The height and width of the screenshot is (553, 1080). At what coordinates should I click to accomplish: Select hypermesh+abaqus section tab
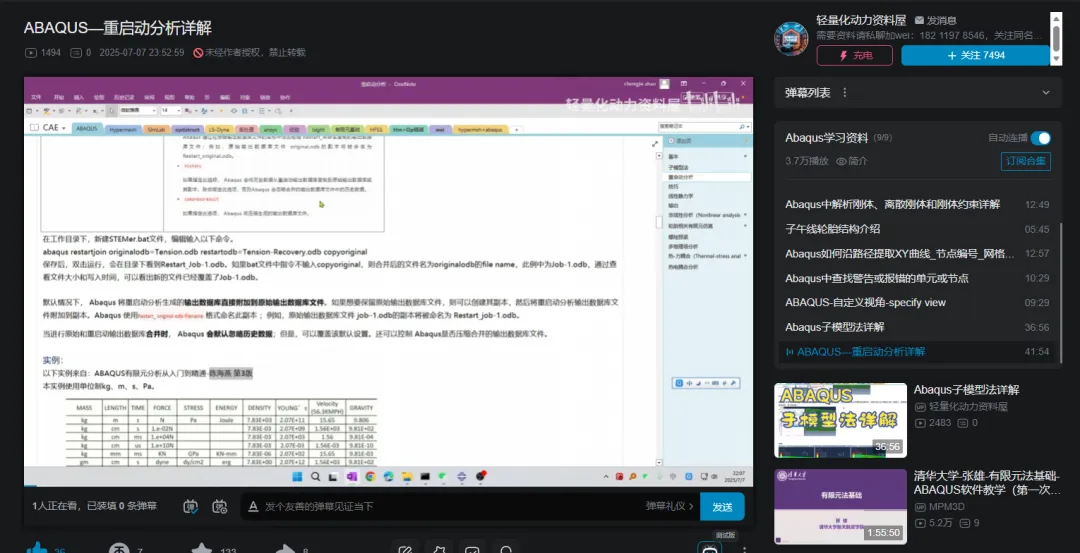pos(479,129)
